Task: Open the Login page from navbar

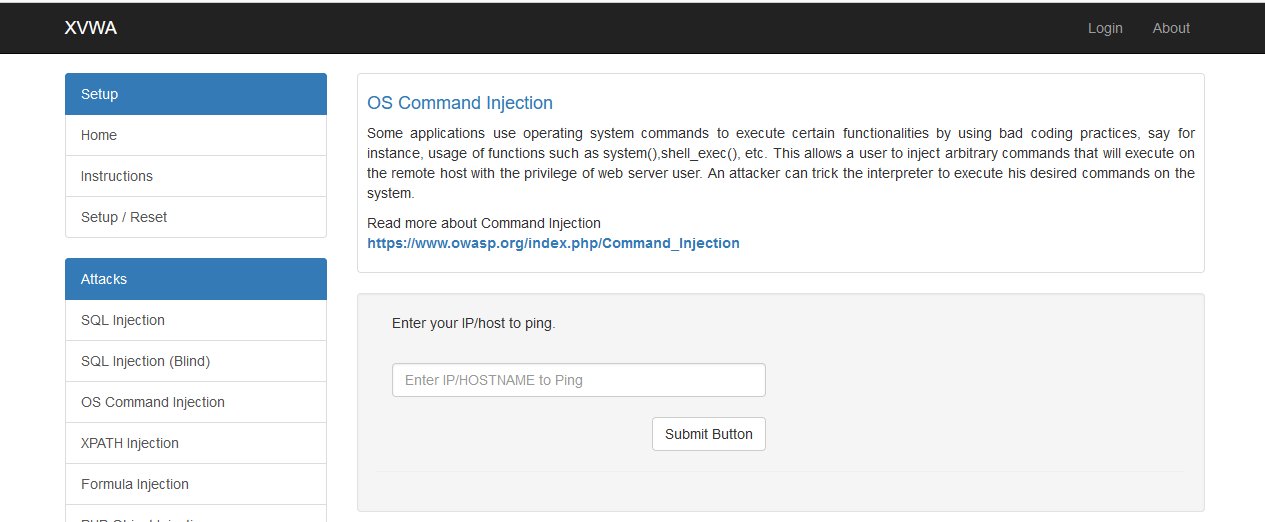Action: pos(1105,28)
